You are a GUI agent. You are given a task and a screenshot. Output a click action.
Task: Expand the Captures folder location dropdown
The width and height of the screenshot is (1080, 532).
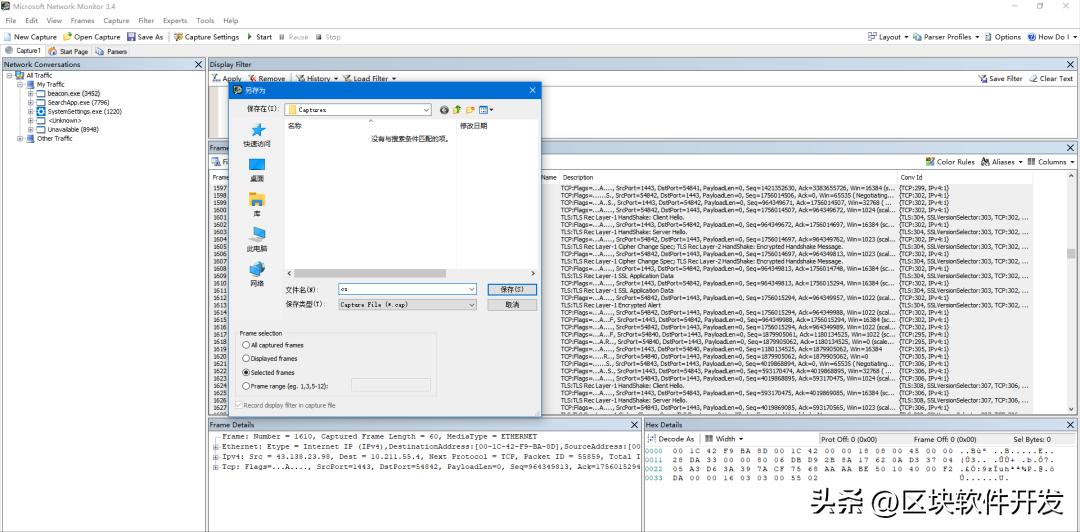tap(427, 110)
